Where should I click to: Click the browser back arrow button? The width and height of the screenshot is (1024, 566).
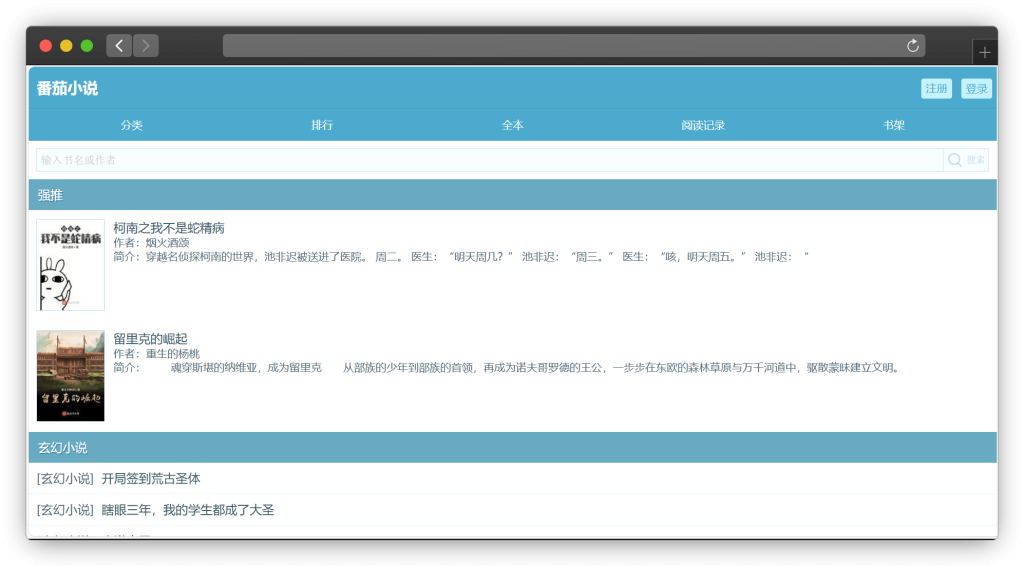[x=119, y=45]
